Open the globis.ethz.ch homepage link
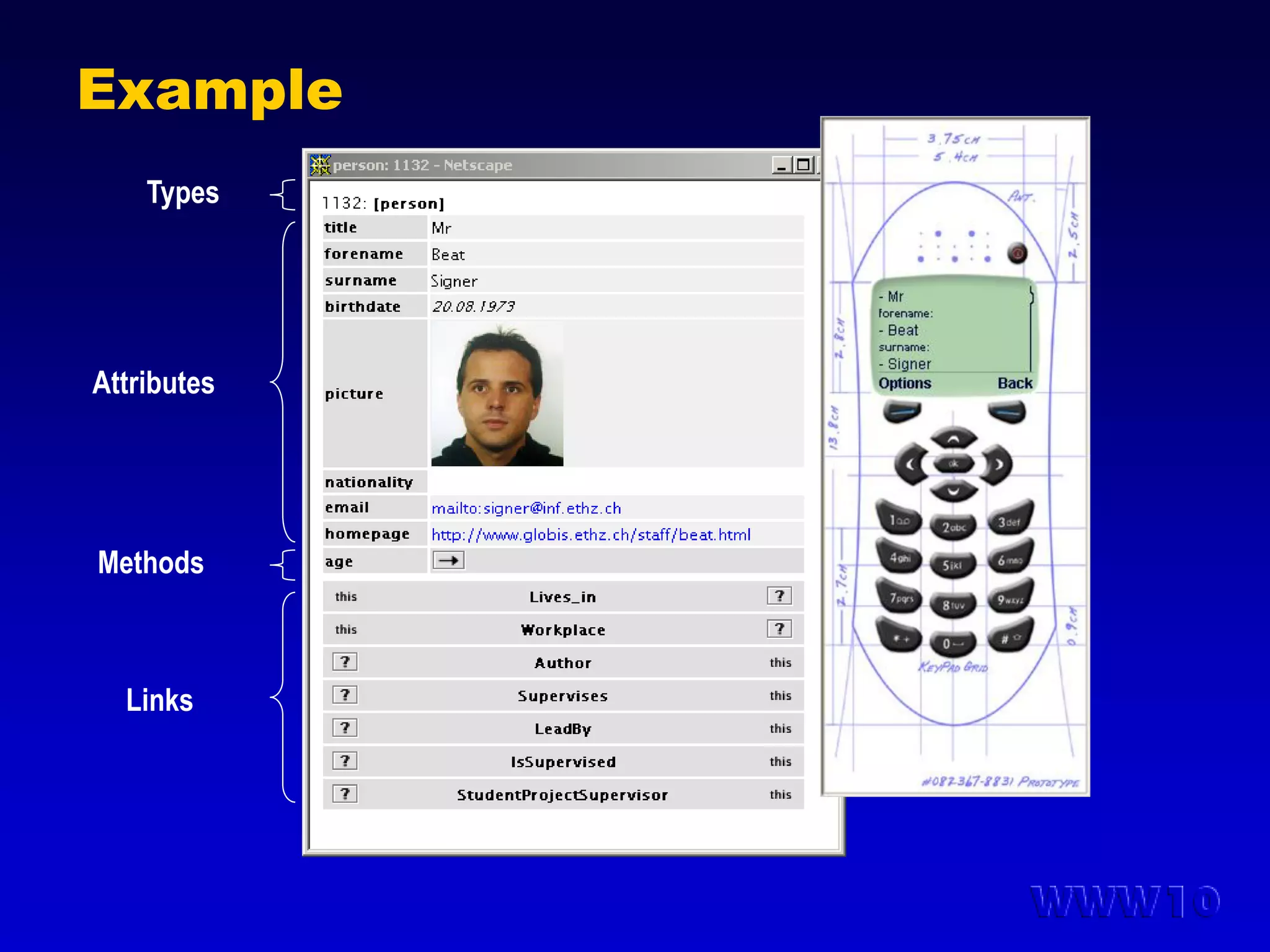The image size is (1270, 952). tap(591, 534)
